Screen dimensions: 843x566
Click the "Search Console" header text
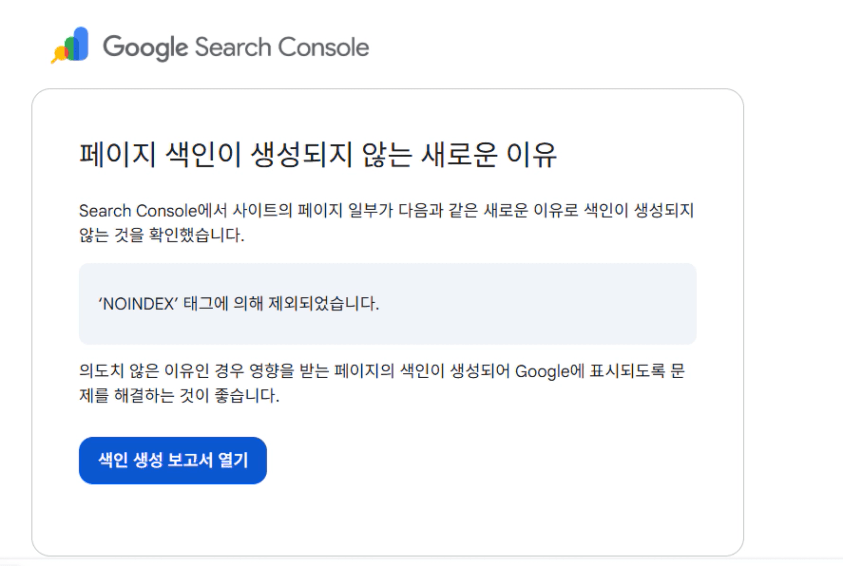[x=282, y=47]
